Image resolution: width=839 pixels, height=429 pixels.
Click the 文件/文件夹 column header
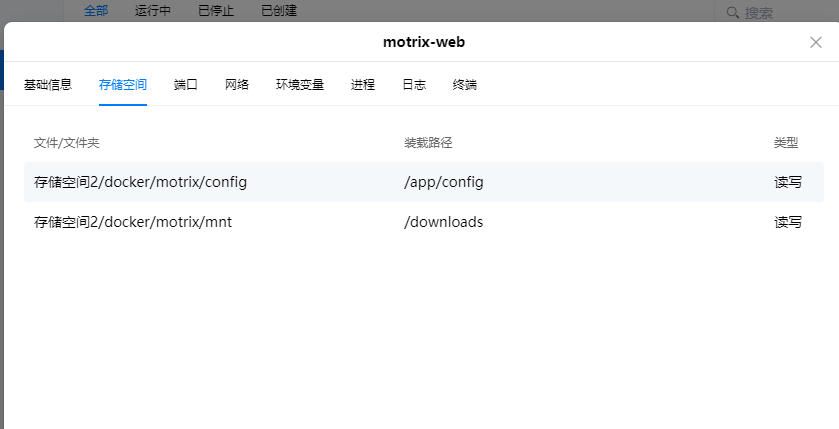tap(67, 143)
